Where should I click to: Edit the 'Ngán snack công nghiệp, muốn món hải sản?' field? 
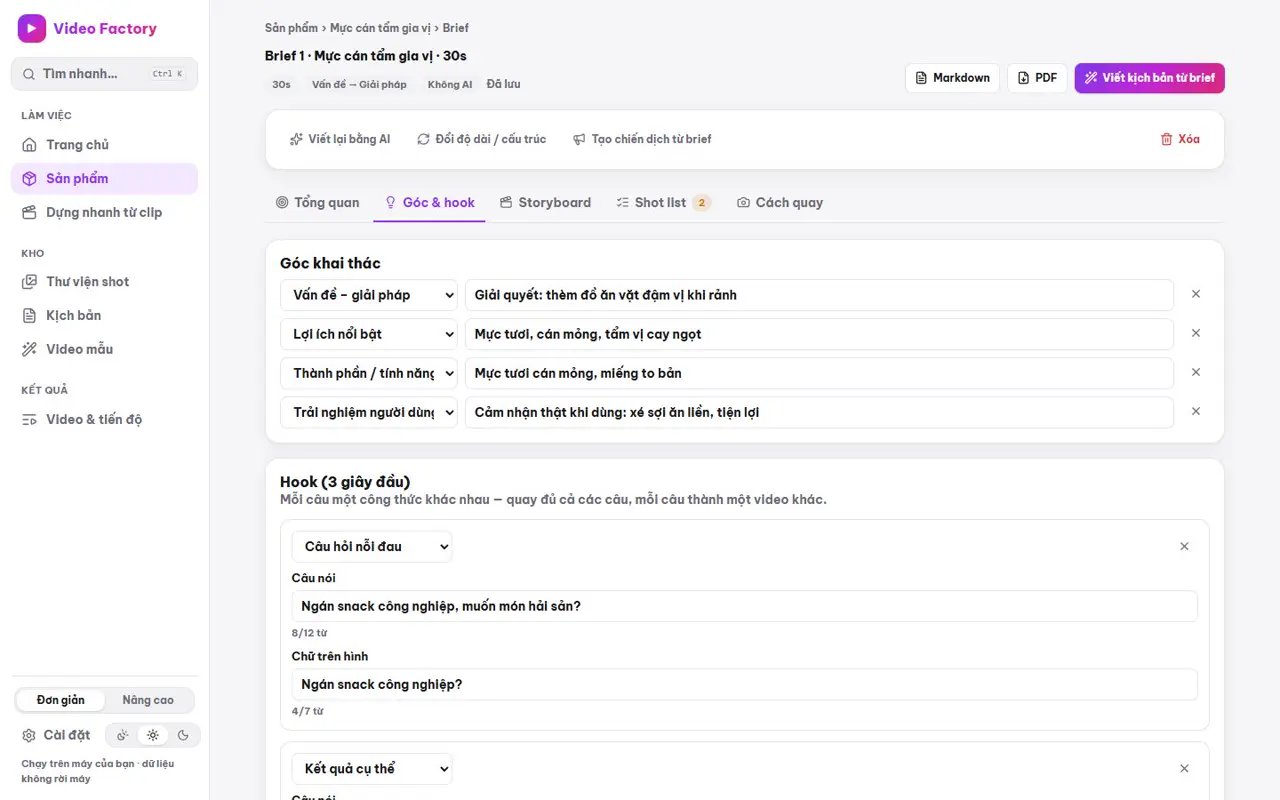(745, 606)
